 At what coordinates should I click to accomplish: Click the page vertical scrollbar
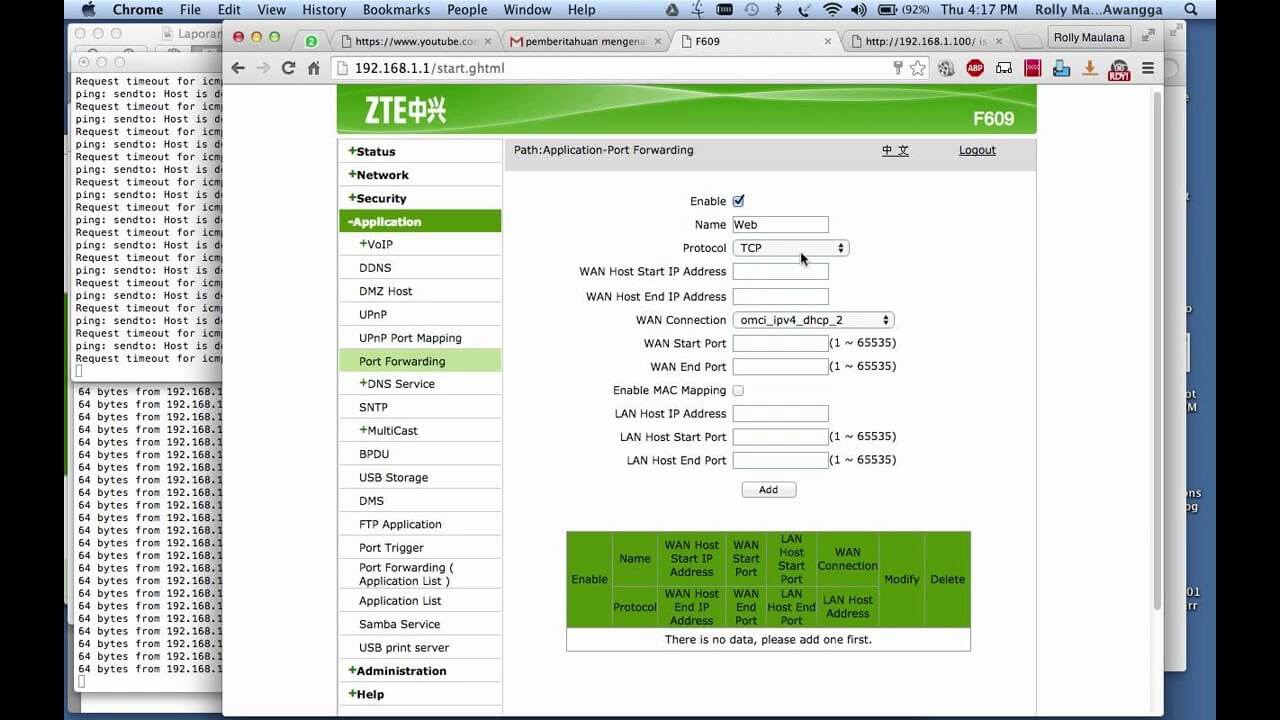click(x=1157, y=350)
